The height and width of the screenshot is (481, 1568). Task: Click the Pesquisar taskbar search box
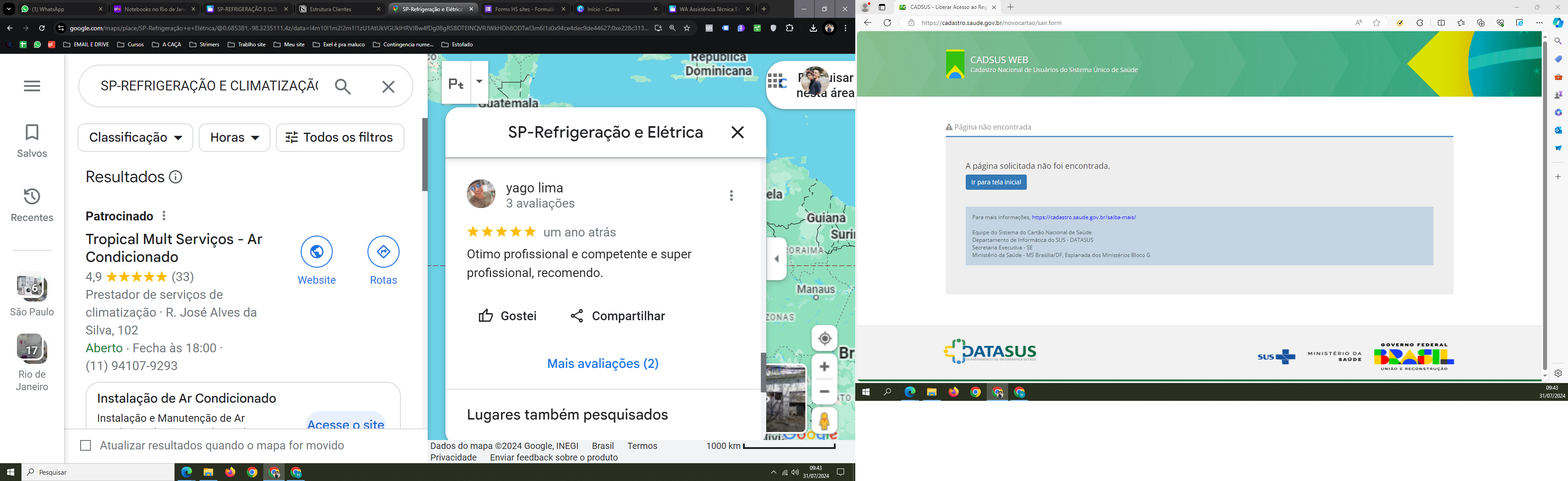[98, 472]
